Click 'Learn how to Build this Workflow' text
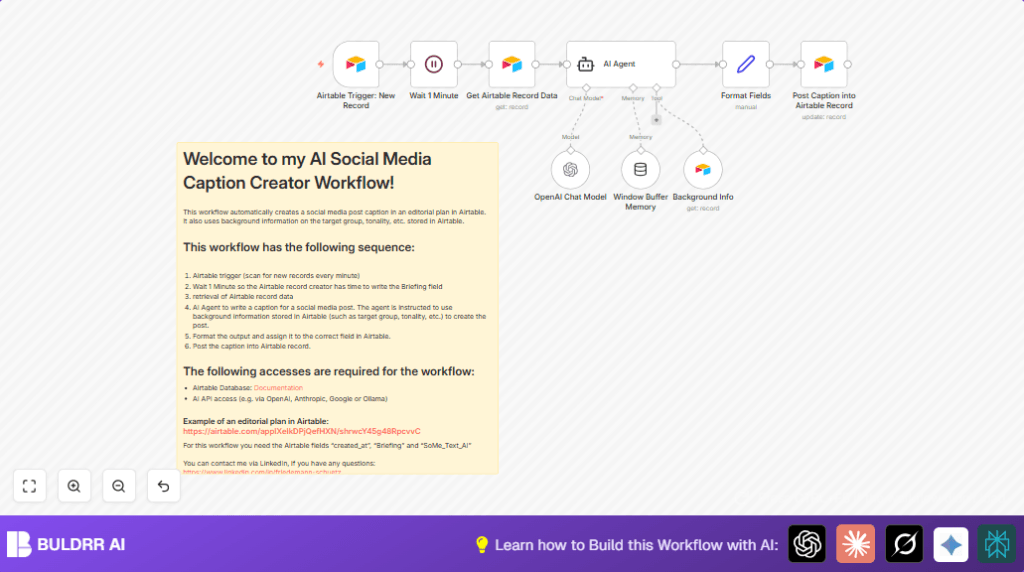The image size is (1024, 572). [x=637, y=545]
